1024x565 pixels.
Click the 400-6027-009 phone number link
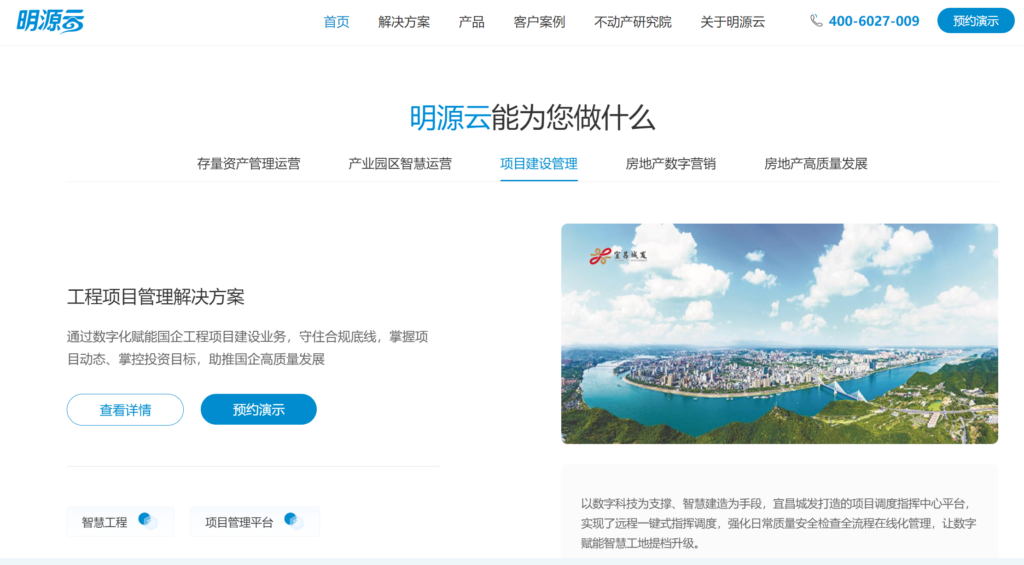[873, 21]
